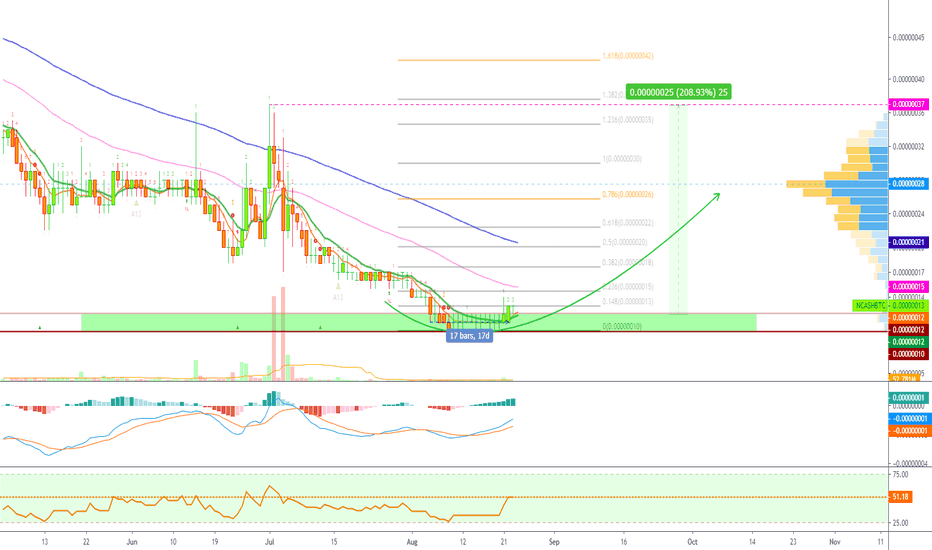Select the widest volume profile bar at 0.00000028

(837, 184)
